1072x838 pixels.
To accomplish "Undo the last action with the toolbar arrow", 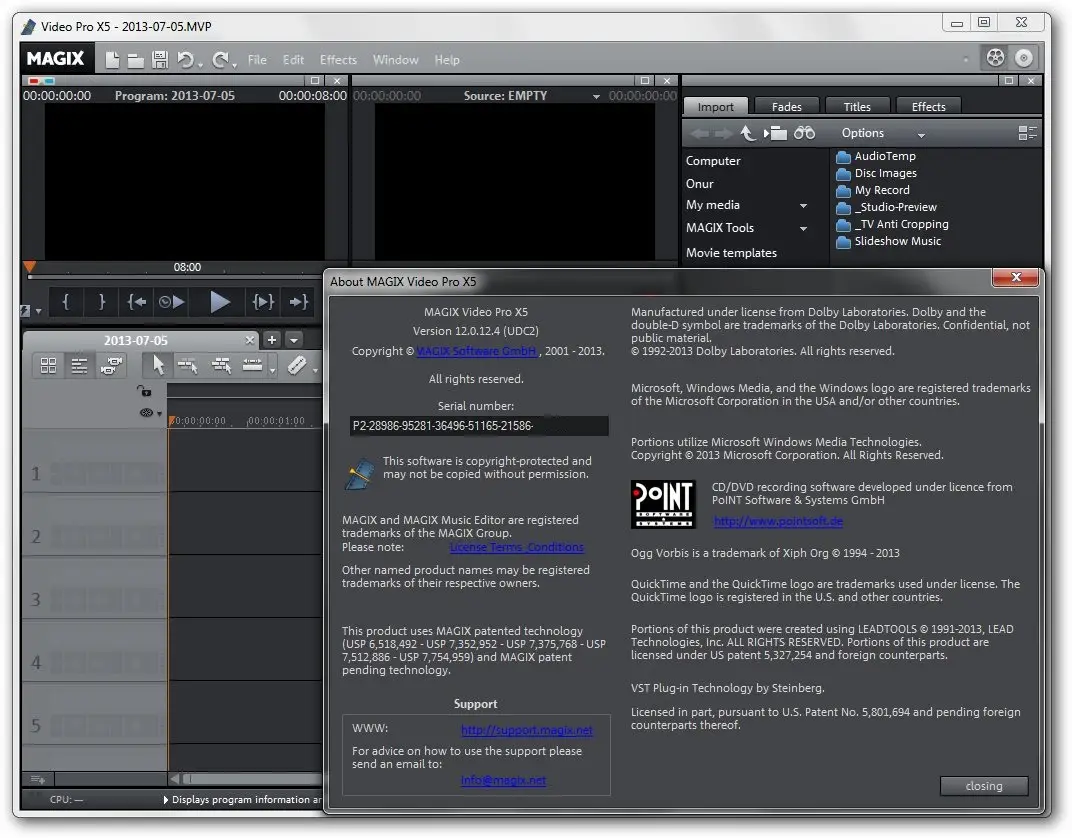I will tap(186, 60).
